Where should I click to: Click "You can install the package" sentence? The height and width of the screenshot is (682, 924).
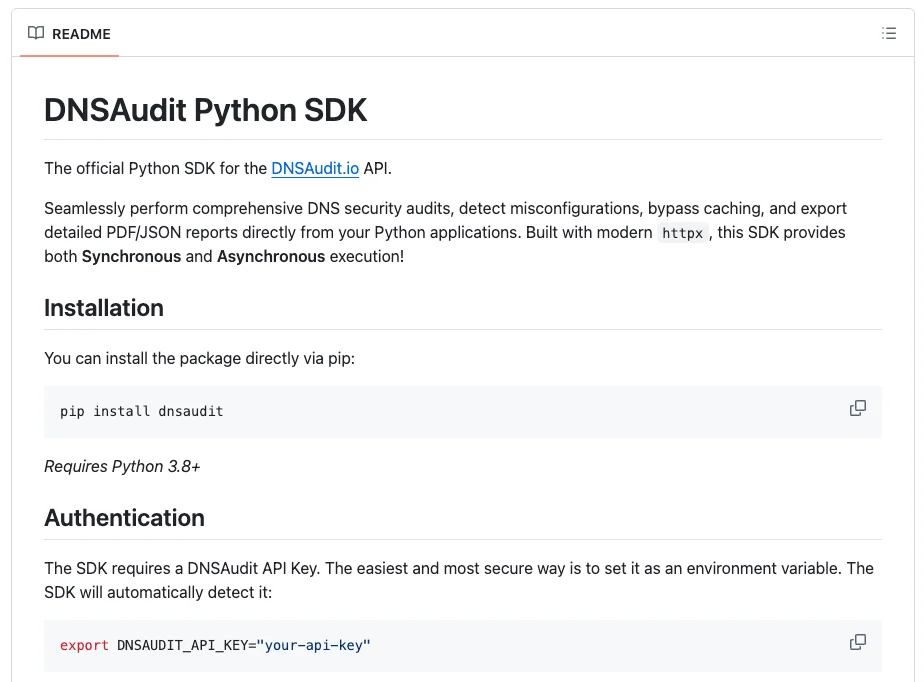[199, 358]
